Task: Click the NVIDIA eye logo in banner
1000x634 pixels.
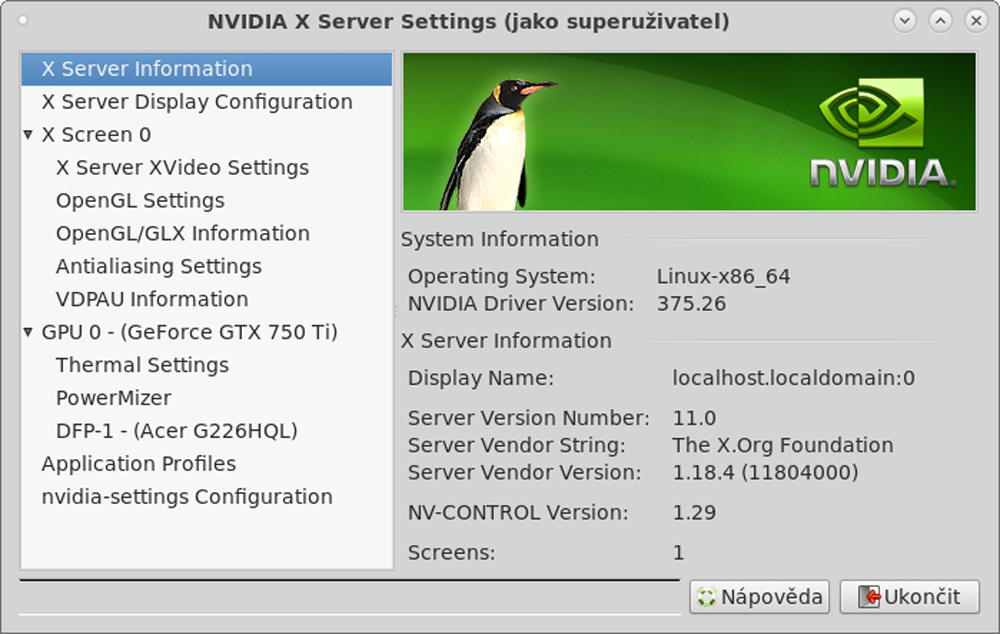Action: (x=871, y=112)
